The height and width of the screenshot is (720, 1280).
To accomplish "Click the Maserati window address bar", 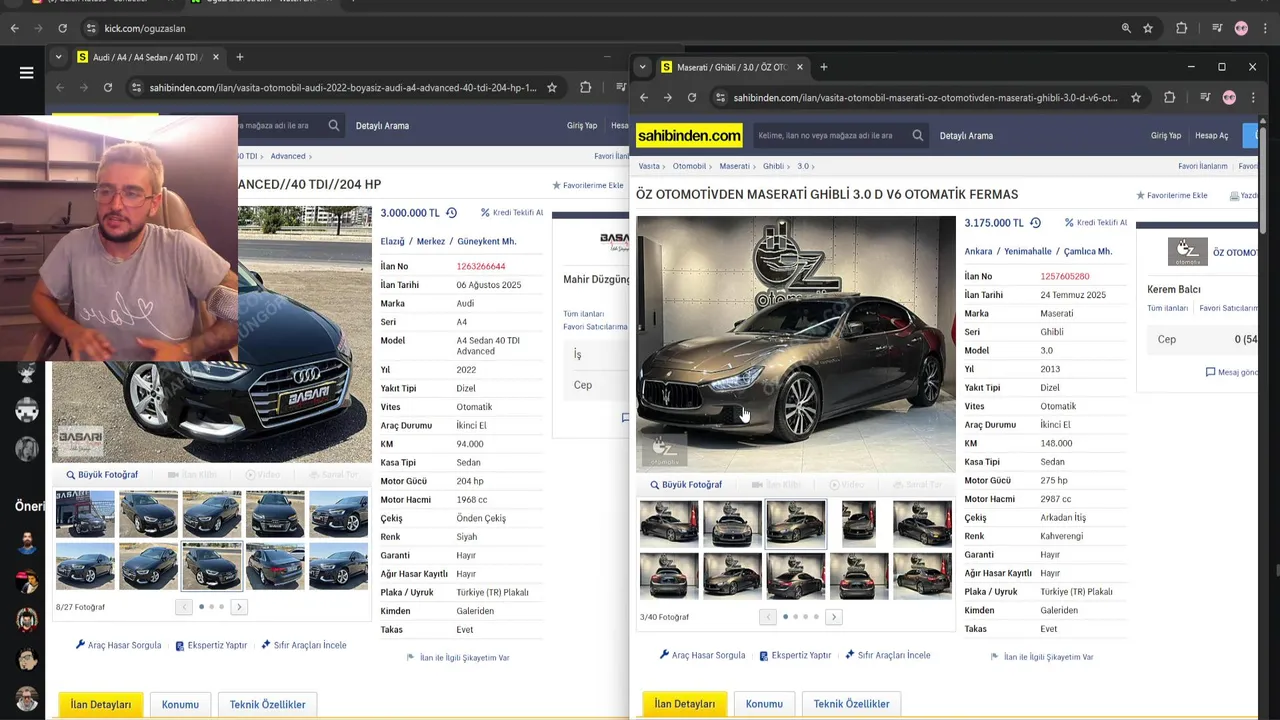I will click(925, 98).
